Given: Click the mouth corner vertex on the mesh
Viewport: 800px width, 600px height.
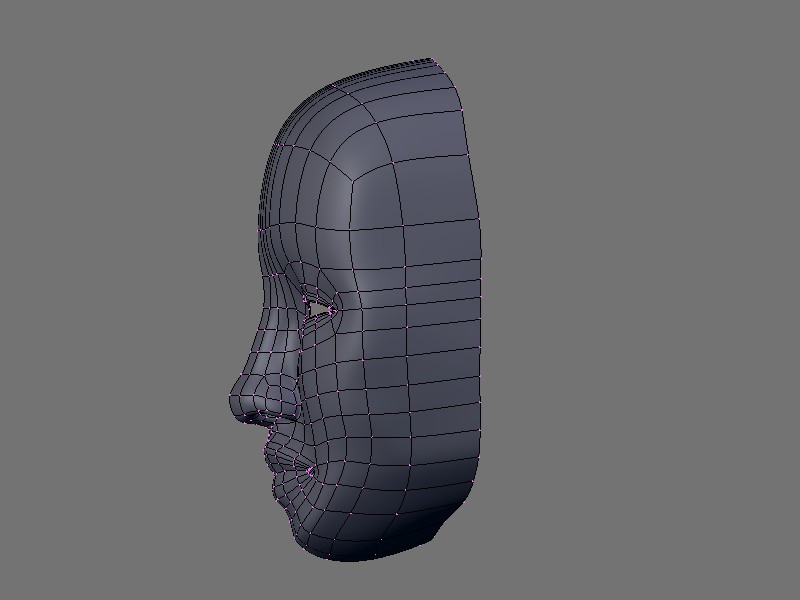Looking at the screenshot, I should [310, 470].
